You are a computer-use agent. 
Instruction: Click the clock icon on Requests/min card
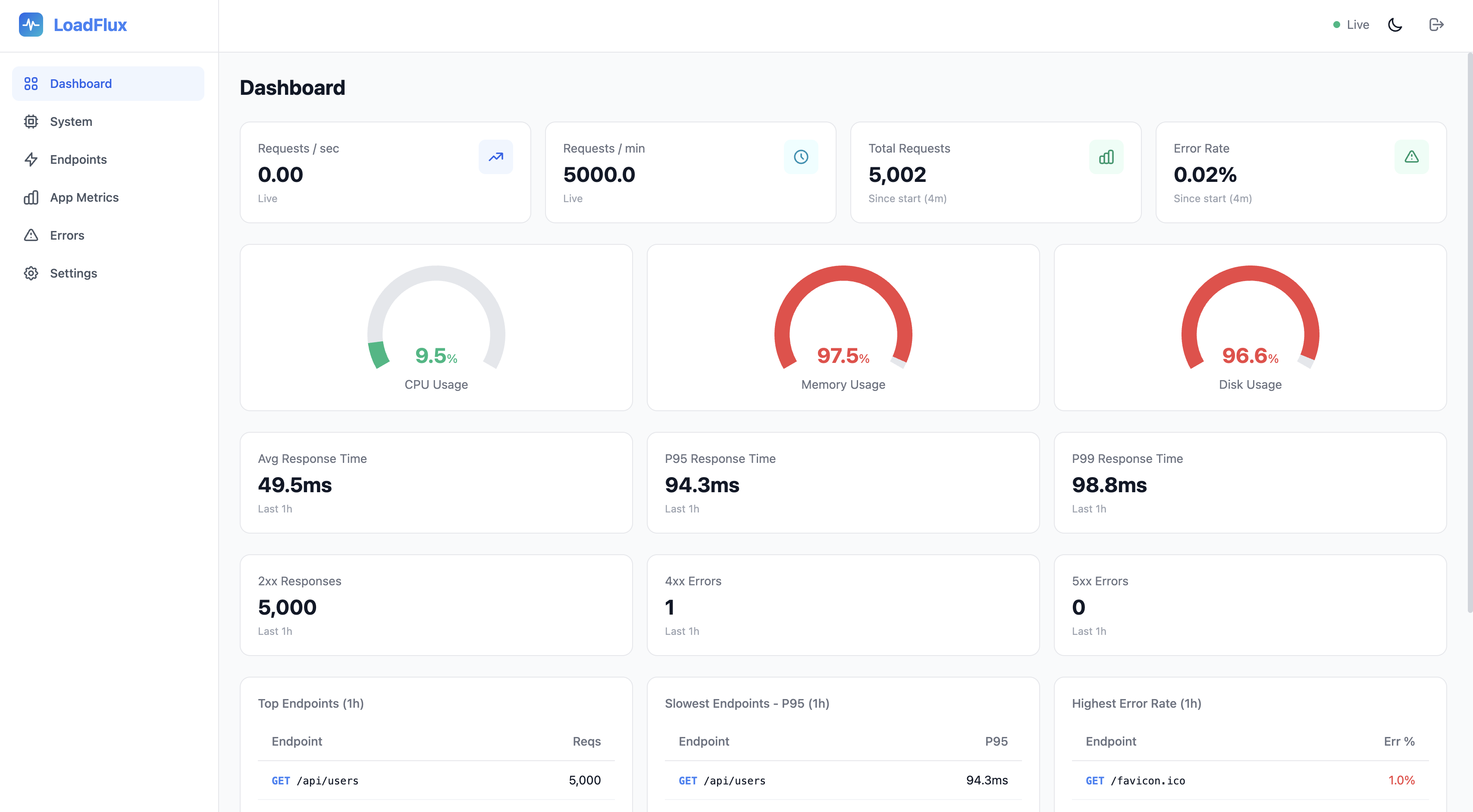pyautogui.click(x=801, y=156)
